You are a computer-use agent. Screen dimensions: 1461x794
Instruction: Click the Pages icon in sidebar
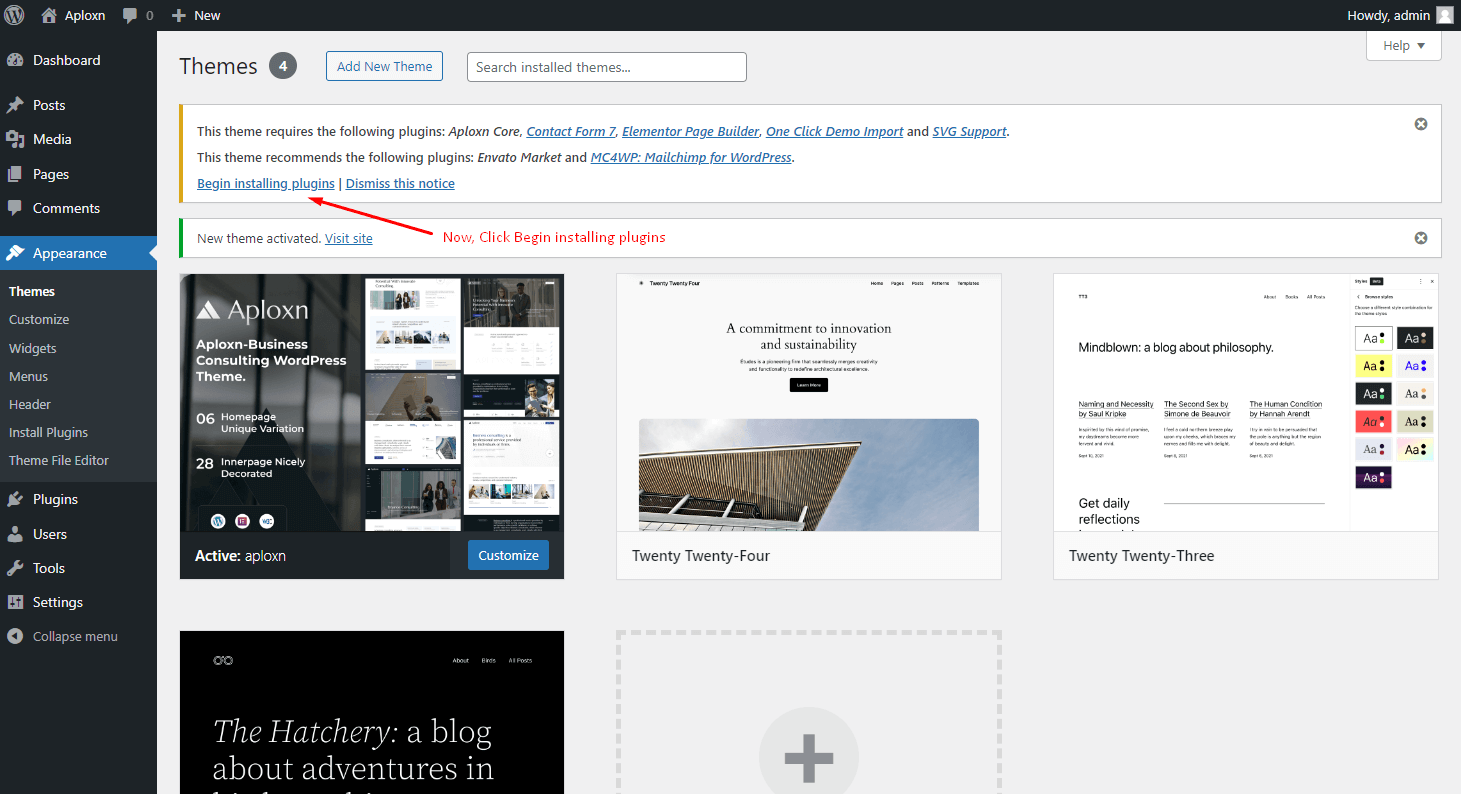15,174
